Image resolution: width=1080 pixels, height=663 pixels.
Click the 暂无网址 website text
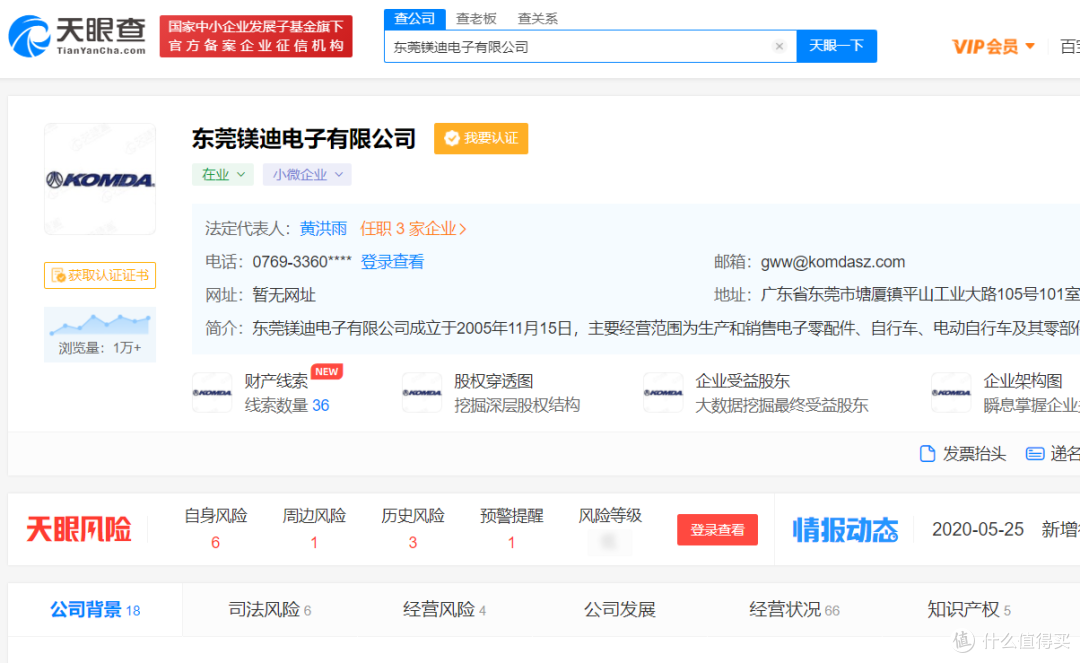tap(284, 295)
